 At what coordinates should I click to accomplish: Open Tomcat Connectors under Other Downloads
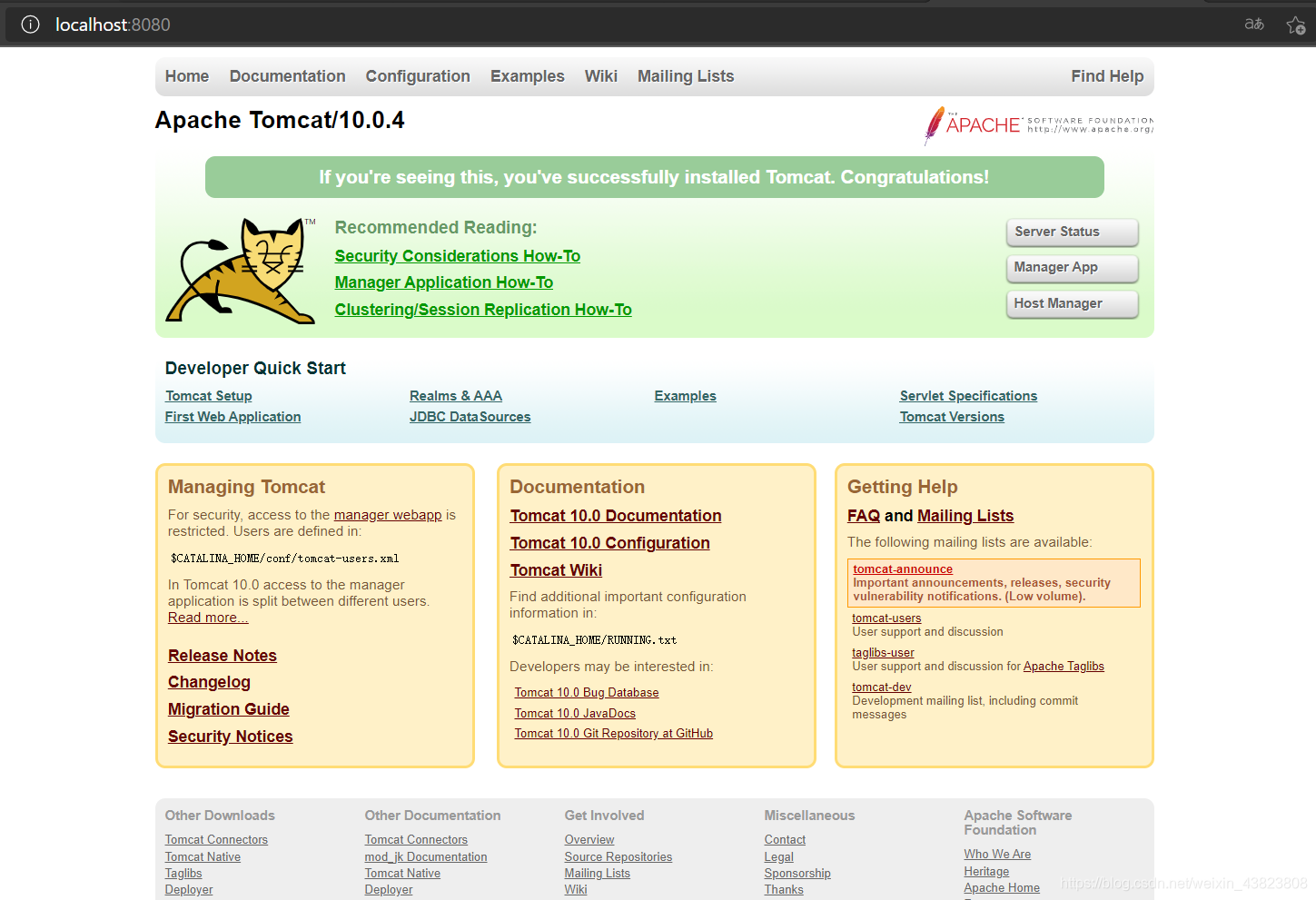(x=216, y=840)
